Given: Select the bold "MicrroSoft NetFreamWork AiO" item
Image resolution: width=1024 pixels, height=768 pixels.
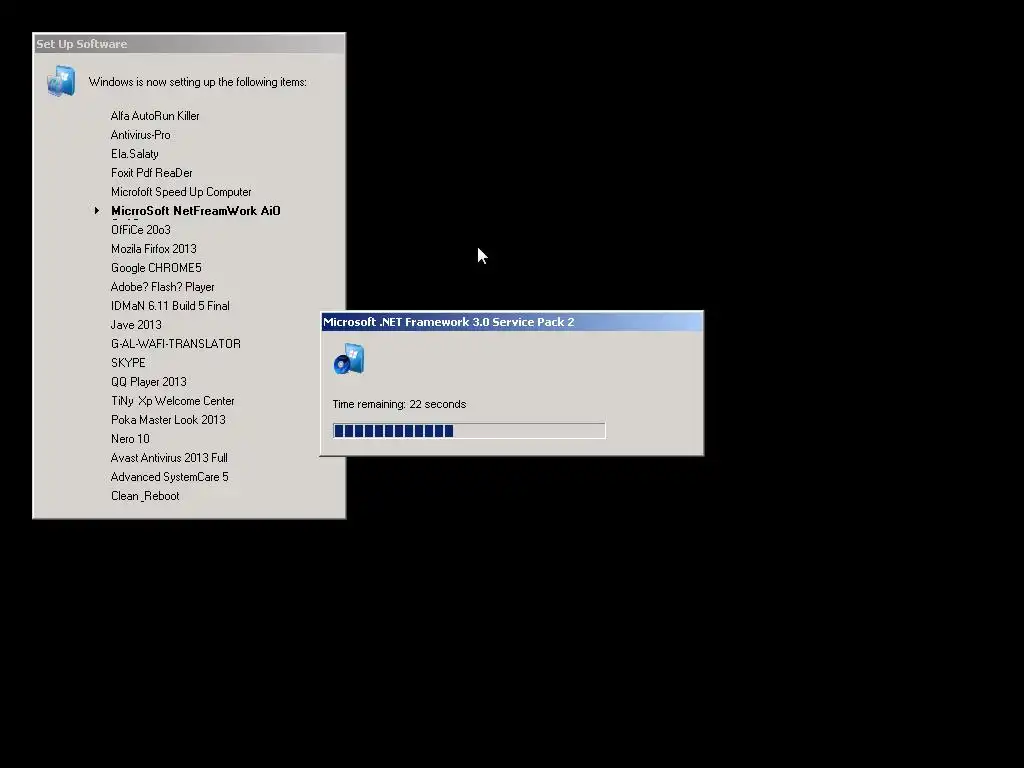Looking at the screenshot, I should tap(195, 210).
